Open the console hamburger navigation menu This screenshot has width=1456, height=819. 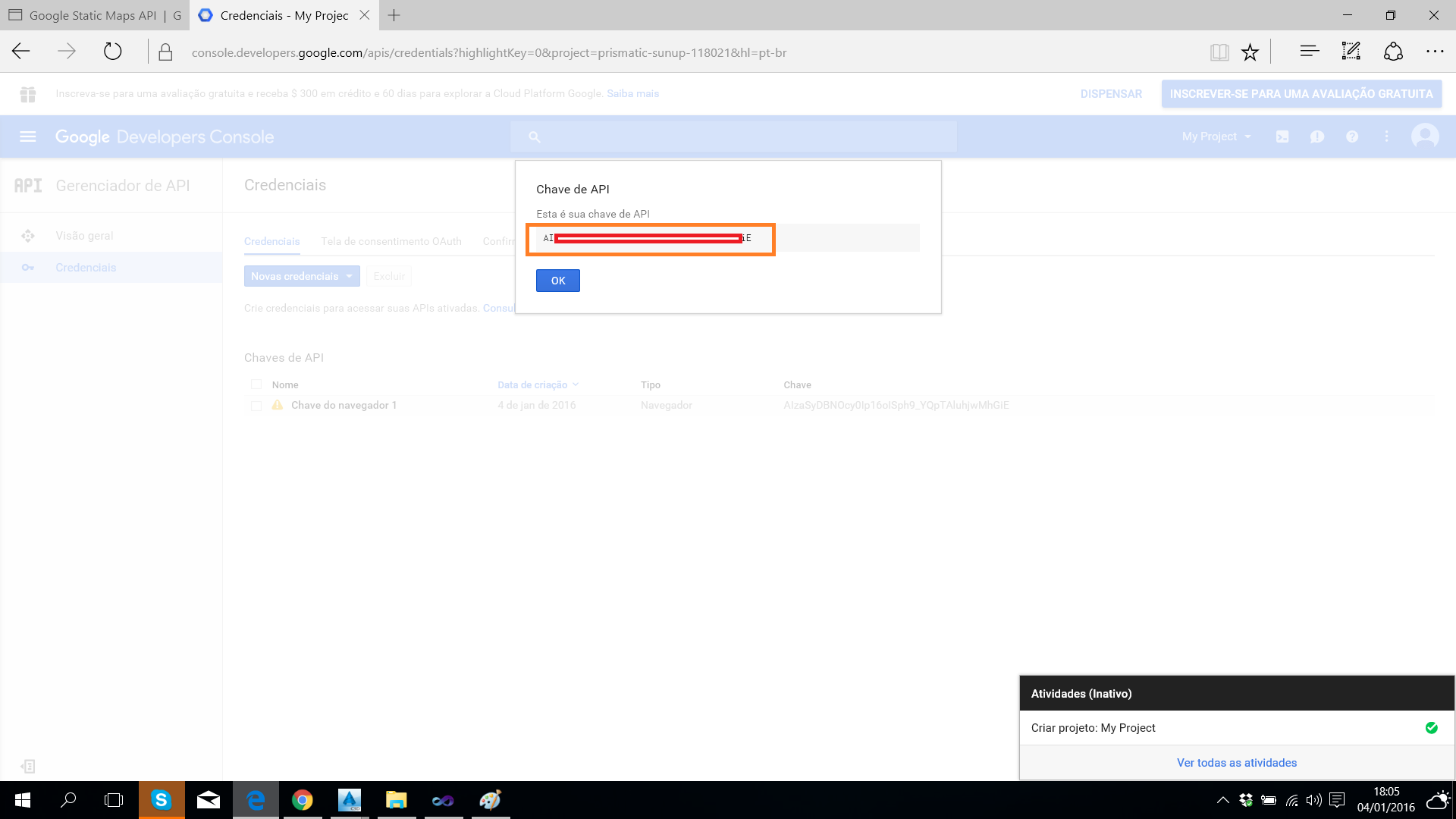click(x=28, y=136)
